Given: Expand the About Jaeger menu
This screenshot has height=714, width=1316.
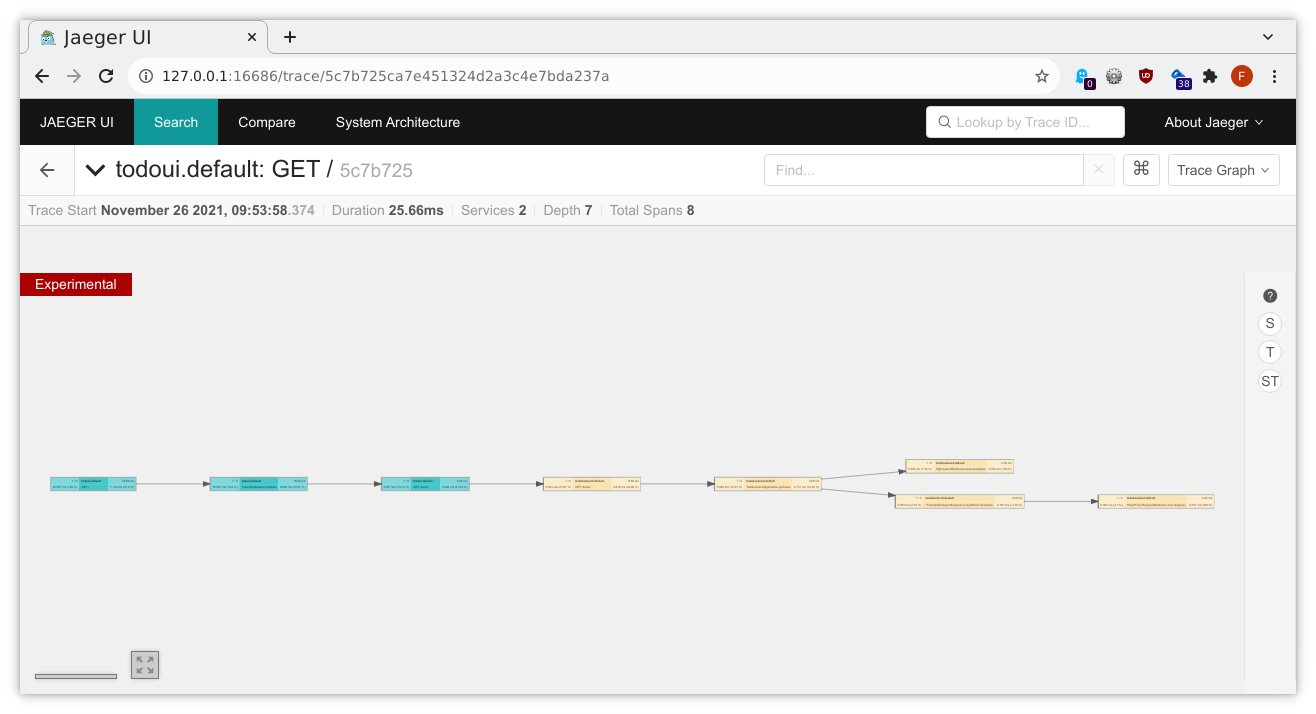Looking at the screenshot, I should click(1213, 122).
